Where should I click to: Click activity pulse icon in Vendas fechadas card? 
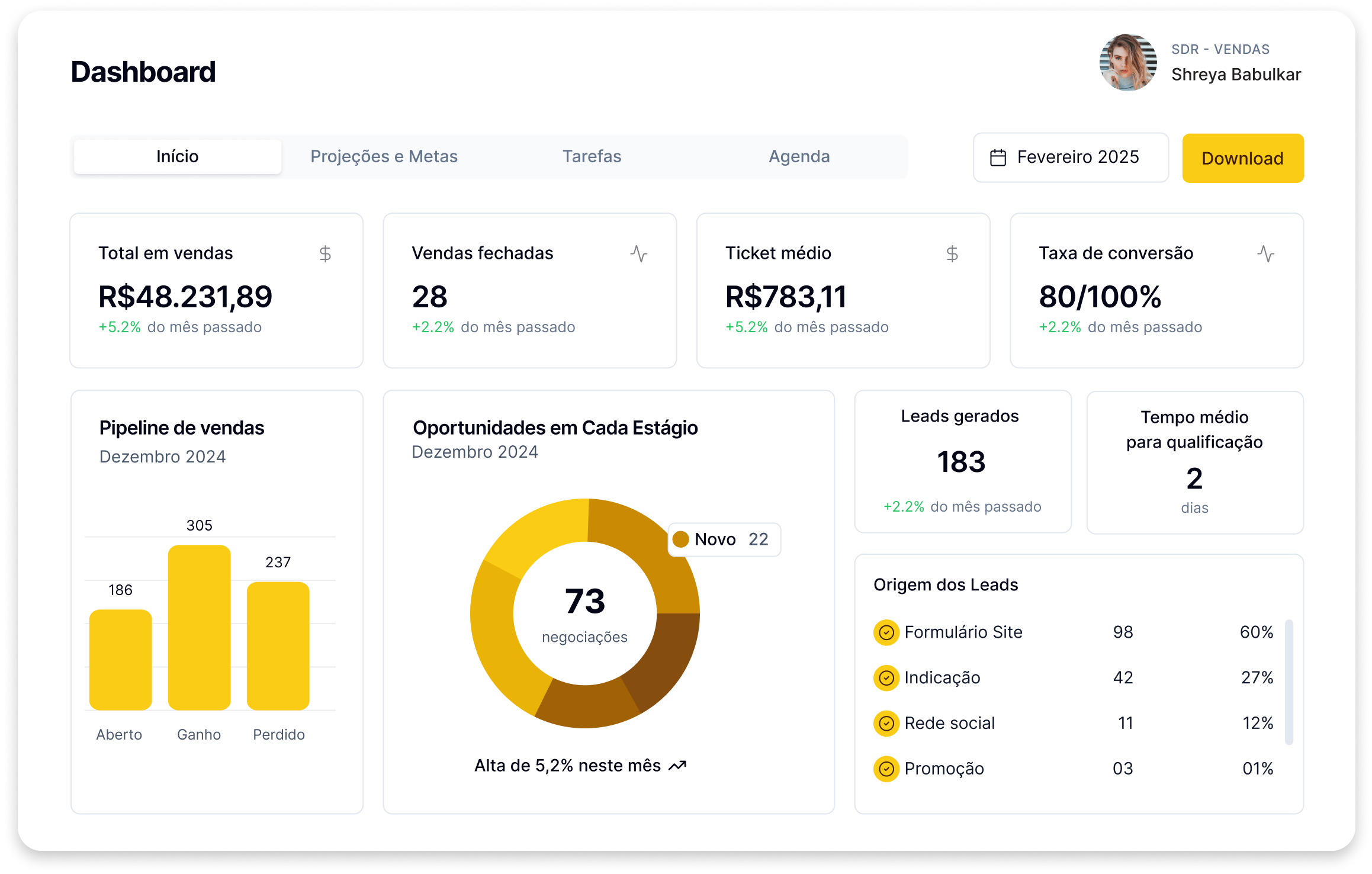pos(638,254)
